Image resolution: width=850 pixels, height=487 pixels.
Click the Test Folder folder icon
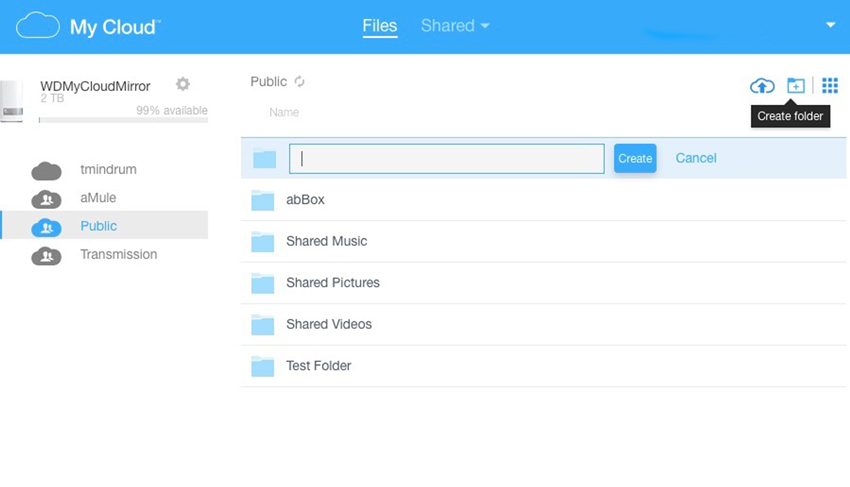point(262,366)
